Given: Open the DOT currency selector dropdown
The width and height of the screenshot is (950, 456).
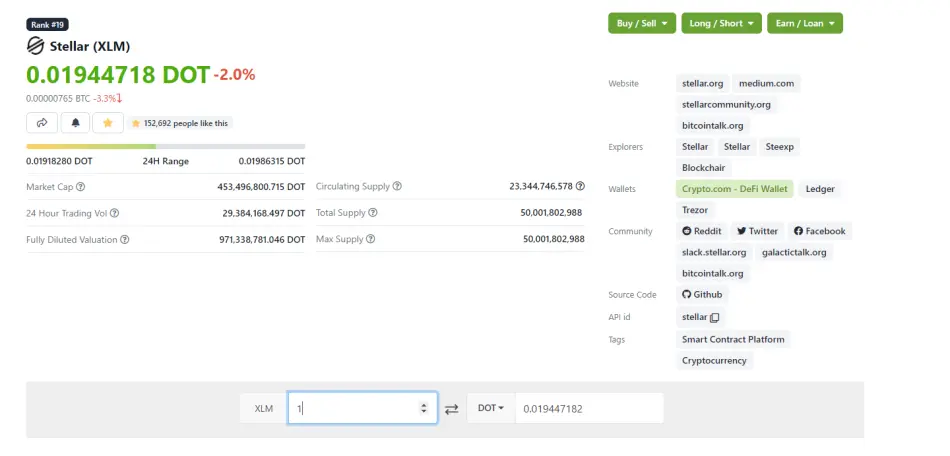Looking at the screenshot, I should tap(491, 408).
